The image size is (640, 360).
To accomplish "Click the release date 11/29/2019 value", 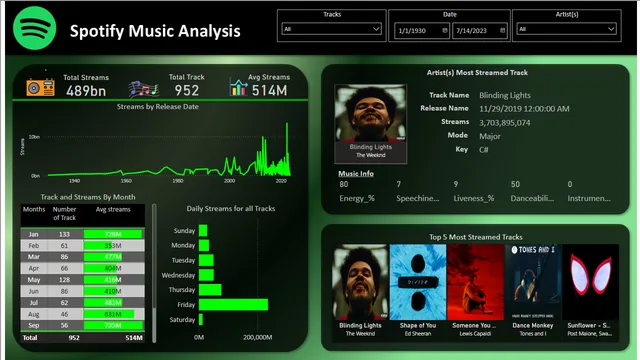I will click(524, 109).
